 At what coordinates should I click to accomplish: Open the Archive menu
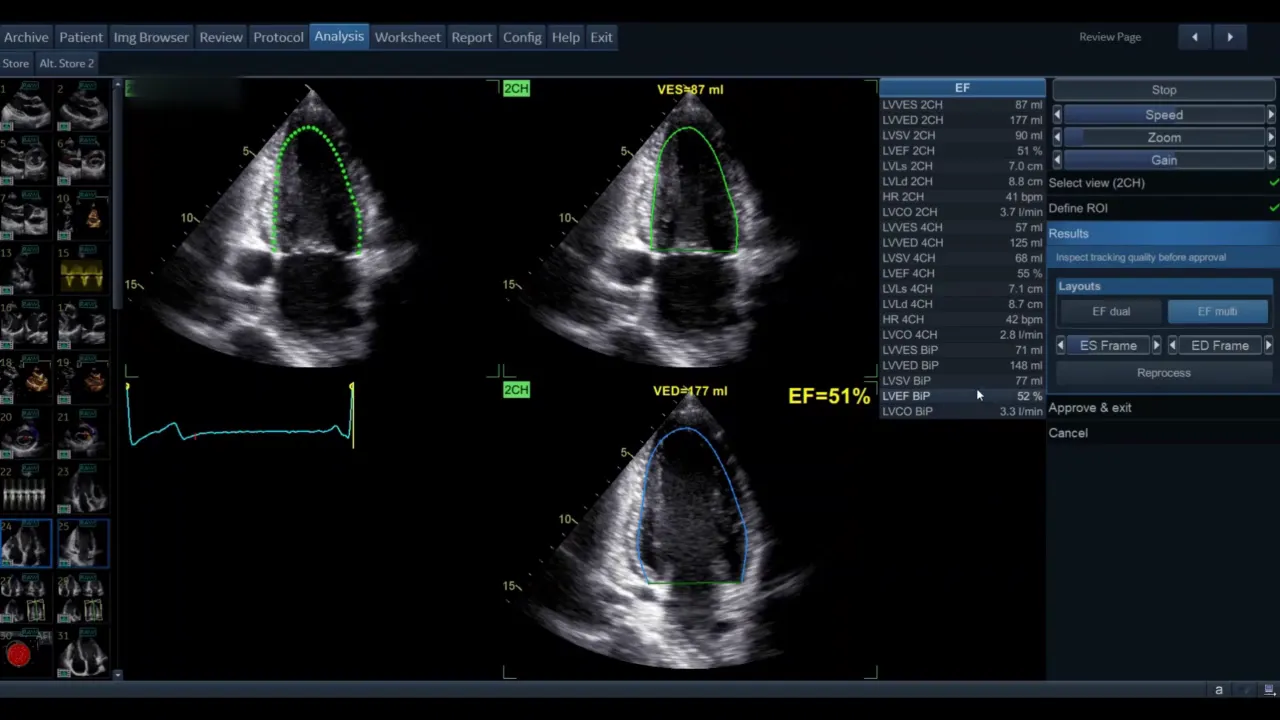pos(26,37)
